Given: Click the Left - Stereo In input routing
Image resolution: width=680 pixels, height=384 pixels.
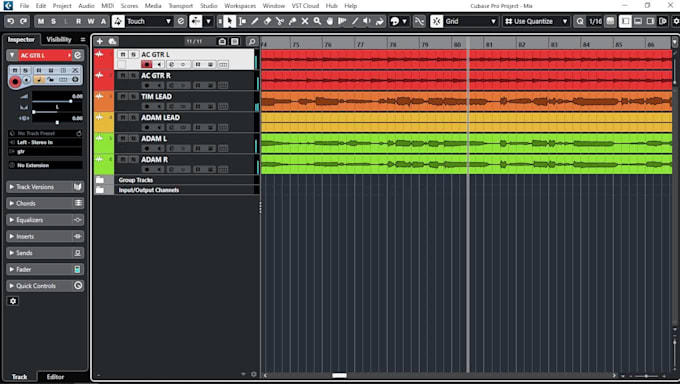Looking at the screenshot, I should 45,142.
